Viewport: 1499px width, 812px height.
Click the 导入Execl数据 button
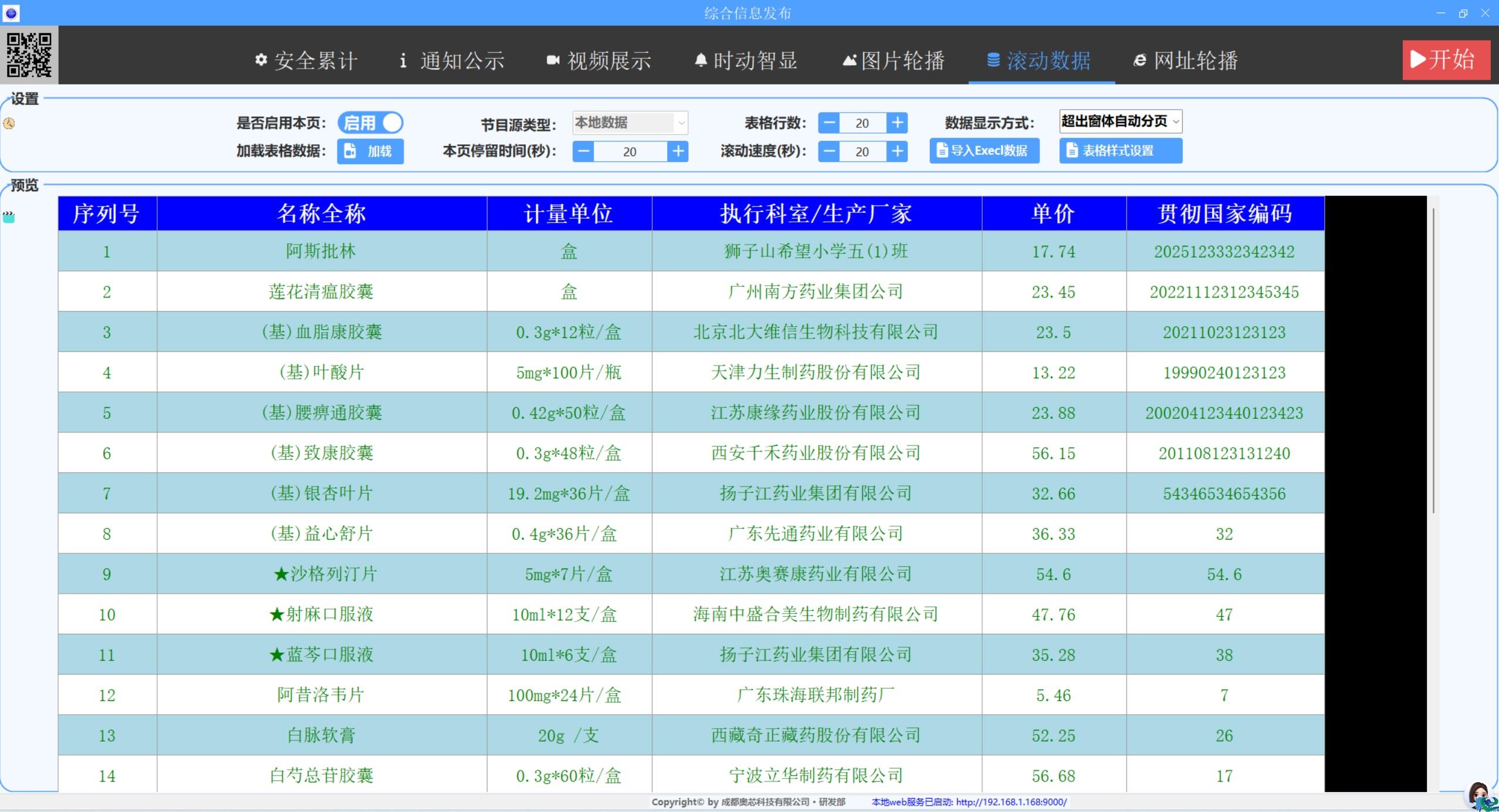click(984, 151)
